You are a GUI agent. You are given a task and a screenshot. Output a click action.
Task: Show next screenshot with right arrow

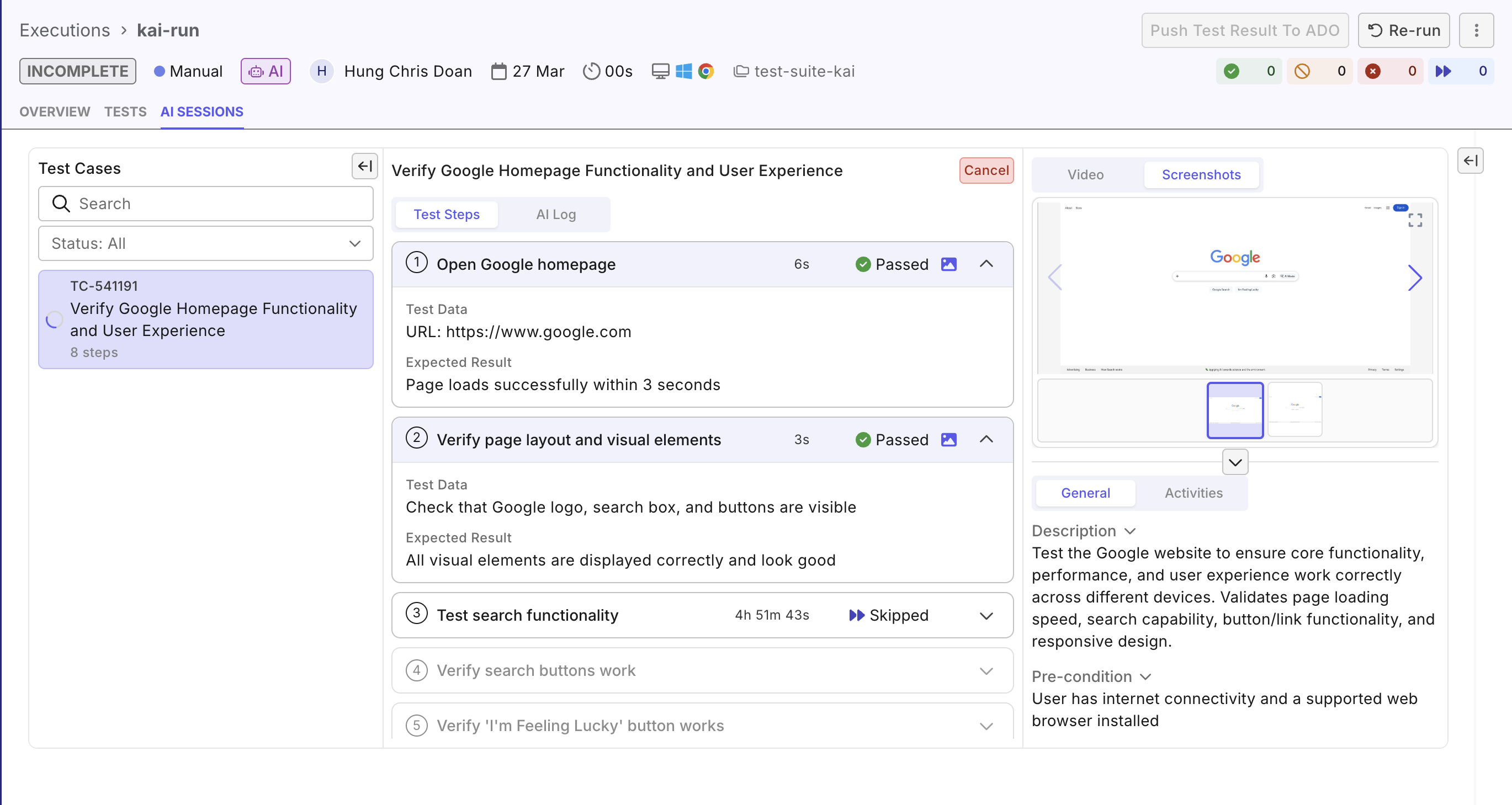coord(1414,278)
